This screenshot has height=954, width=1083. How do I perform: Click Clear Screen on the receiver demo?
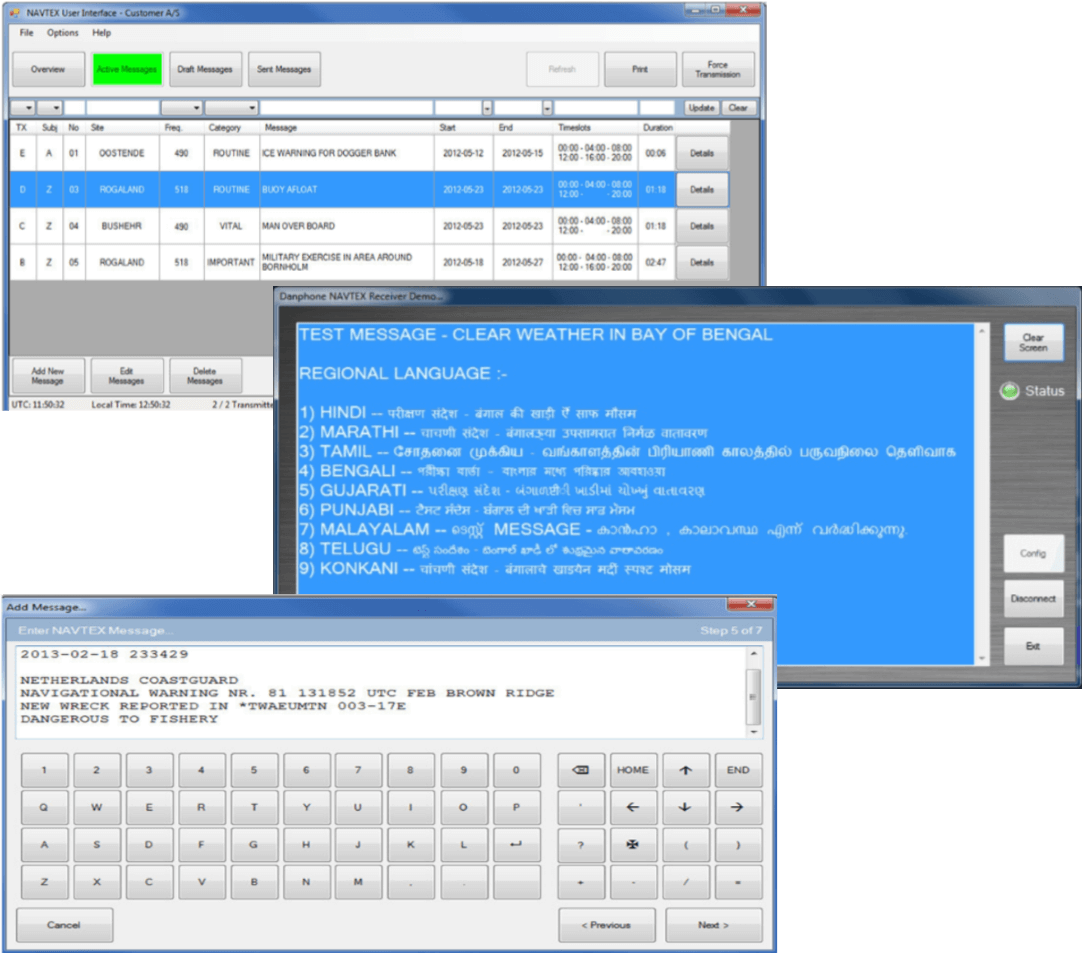coord(1033,341)
